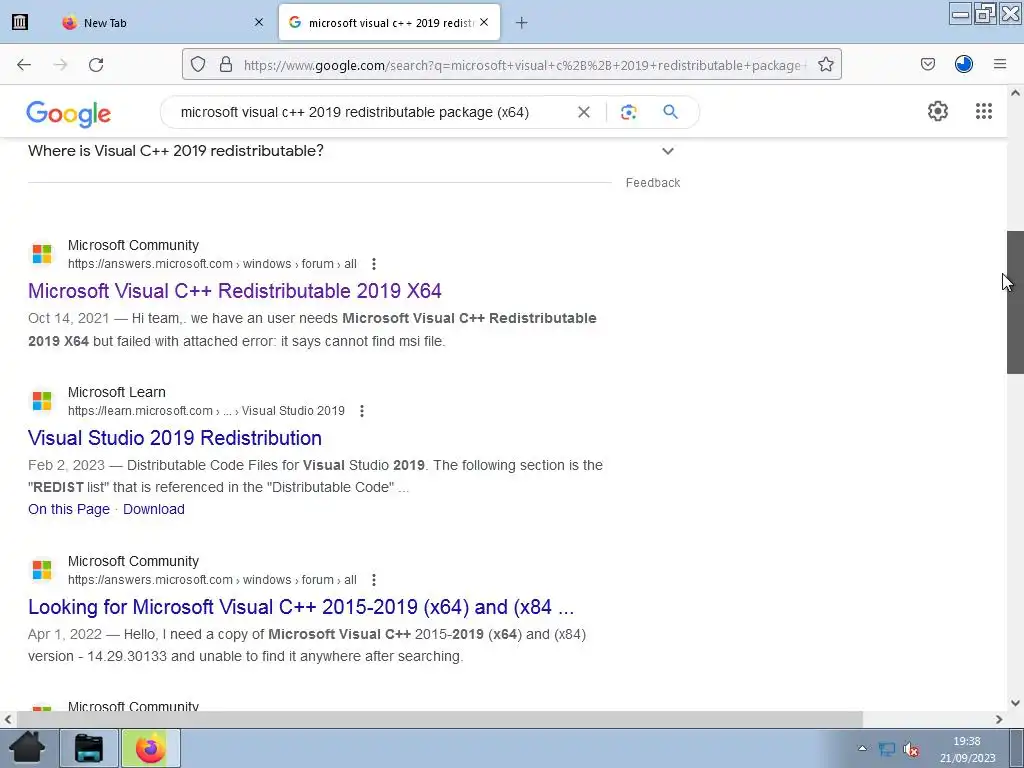1024x768 pixels.
Task: Reload the current page
Action: (96, 65)
